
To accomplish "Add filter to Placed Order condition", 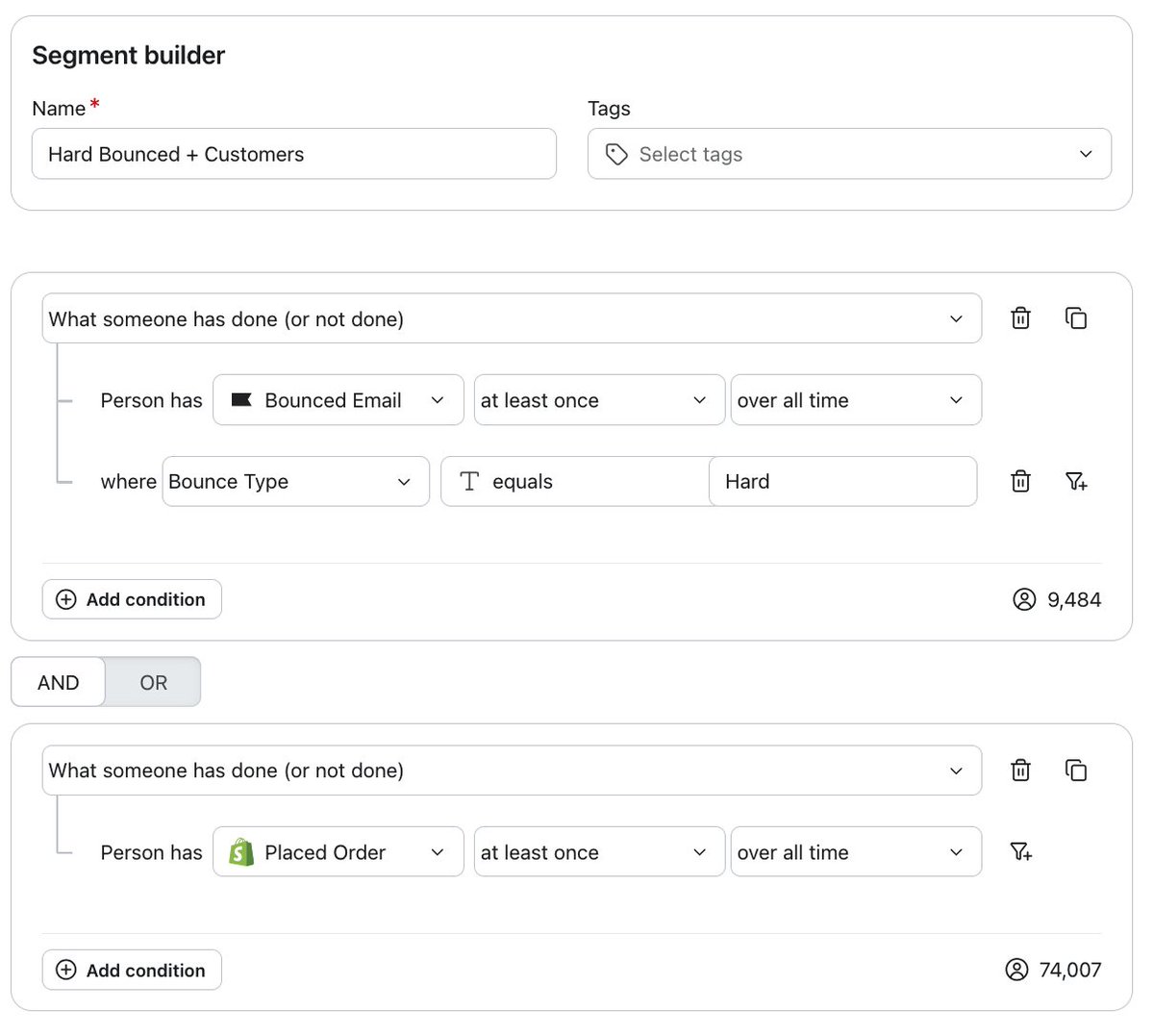I will click(x=1020, y=851).
